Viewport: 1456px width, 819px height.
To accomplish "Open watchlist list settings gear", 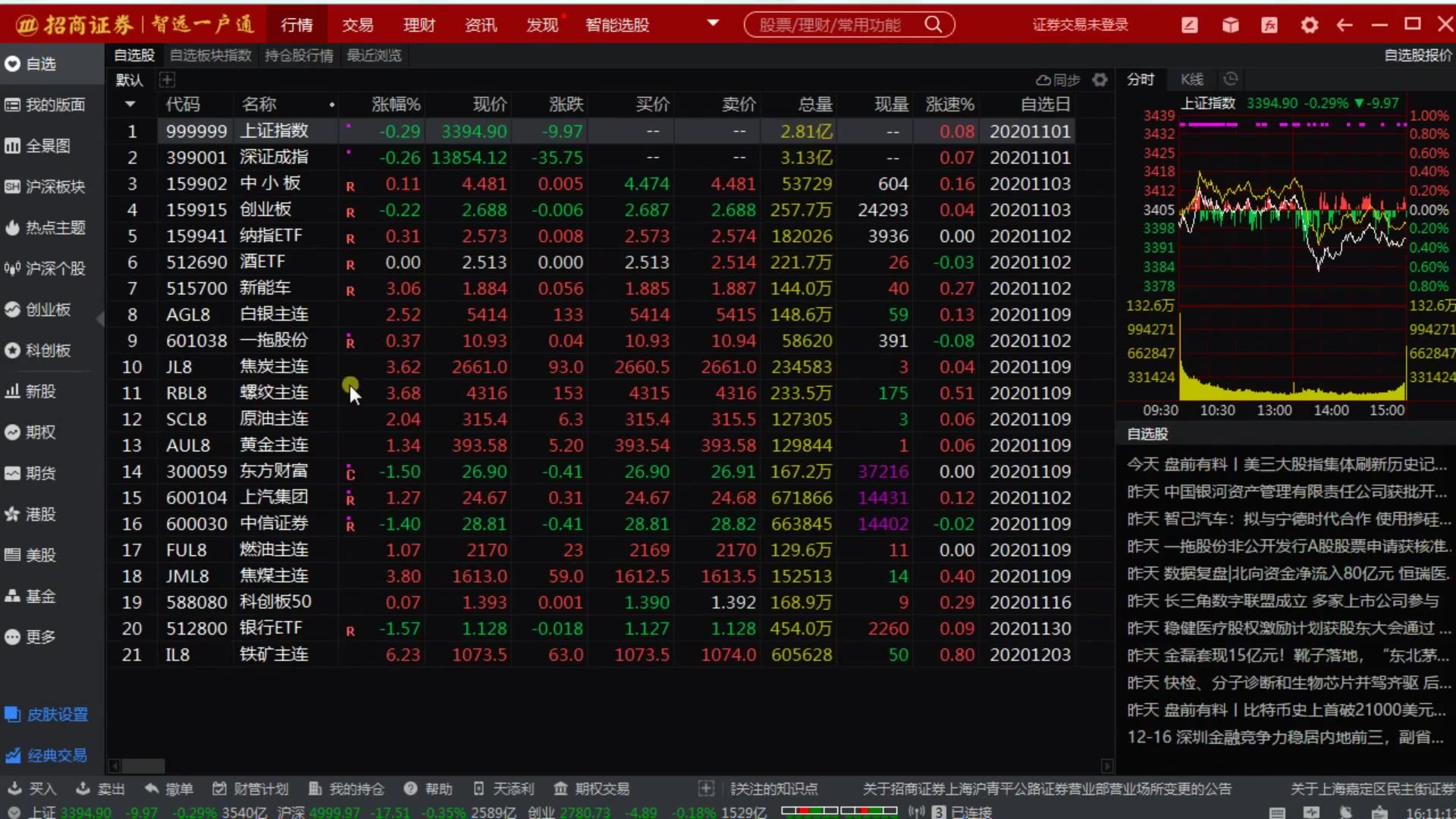I will pyautogui.click(x=1100, y=80).
